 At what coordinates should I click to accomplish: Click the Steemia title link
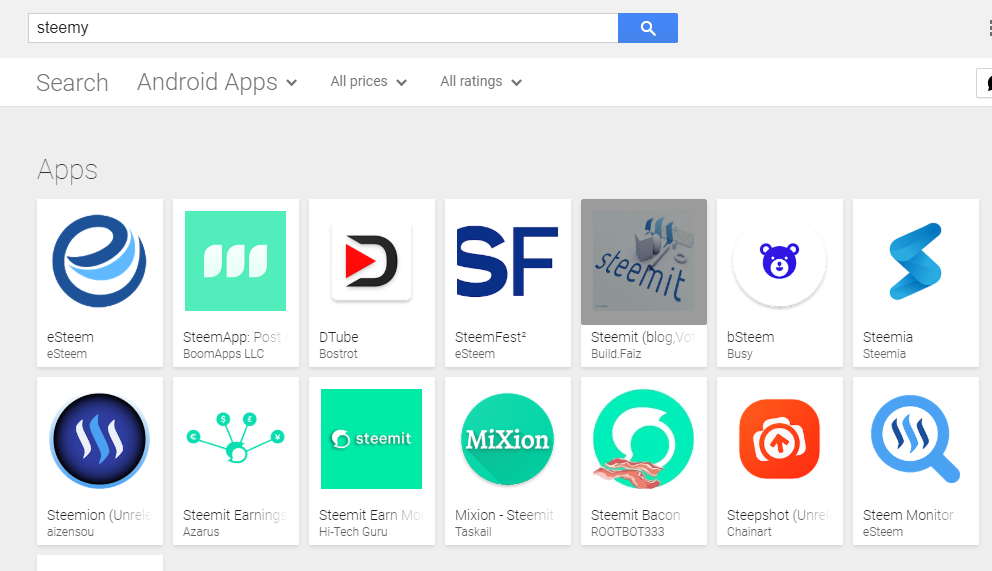click(x=888, y=337)
